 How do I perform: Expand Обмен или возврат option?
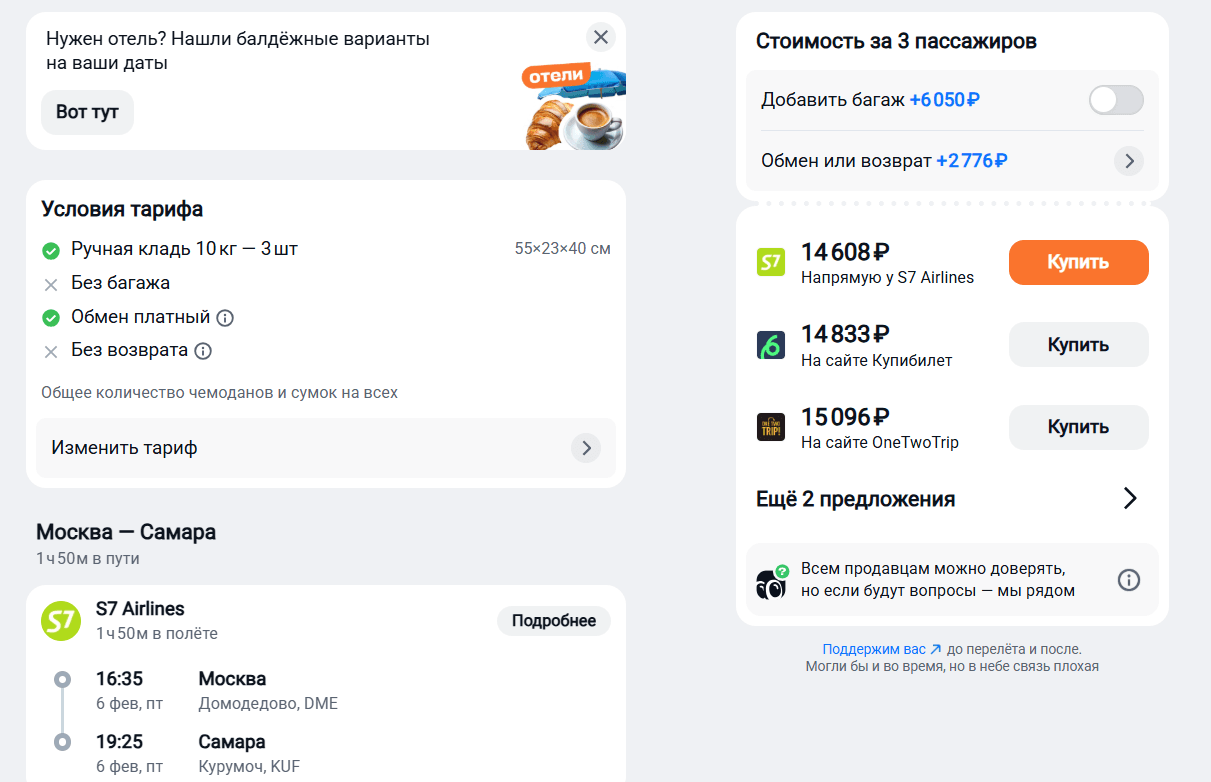(1129, 161)
